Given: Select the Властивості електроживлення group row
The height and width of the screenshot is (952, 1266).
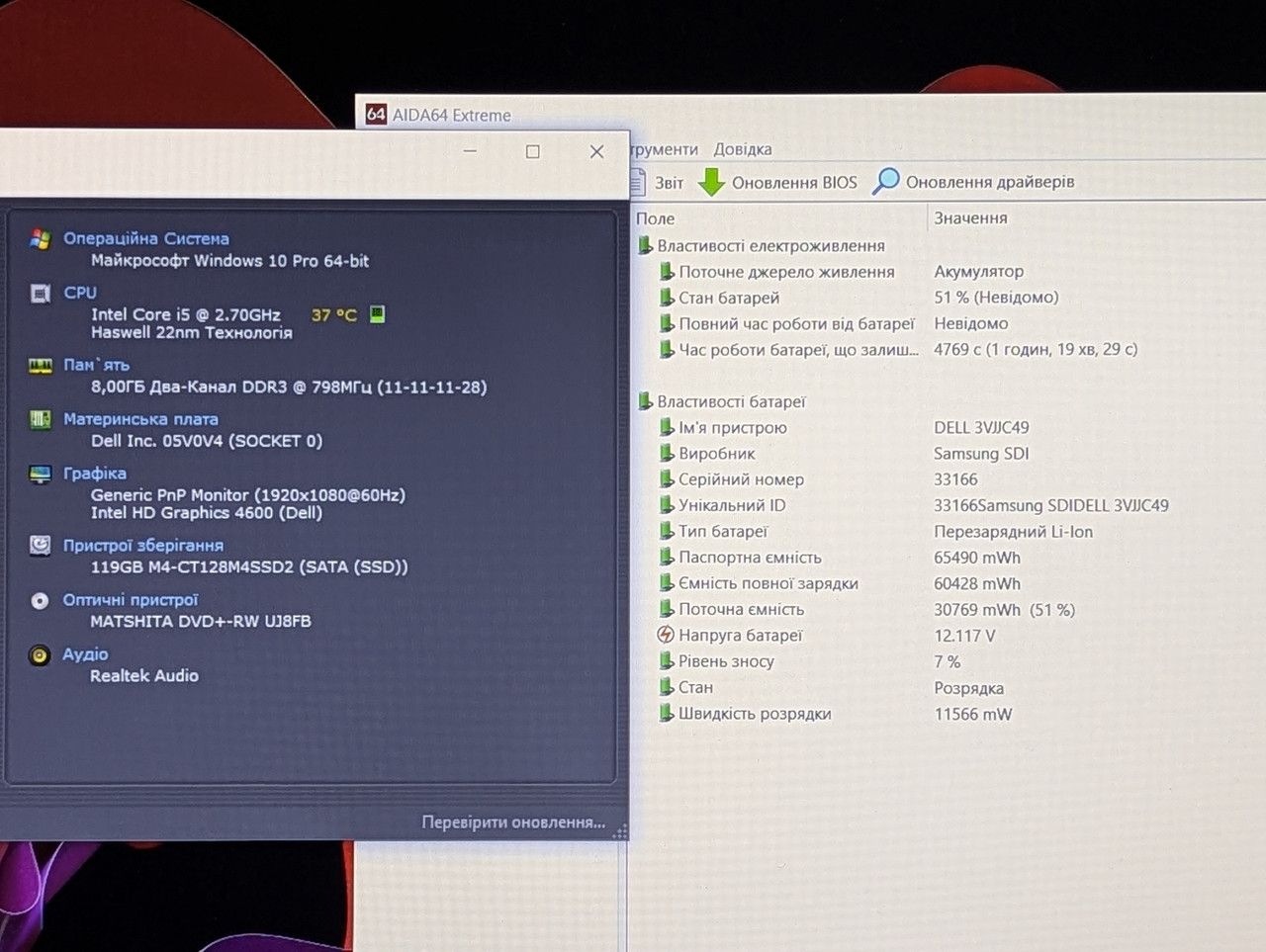Looking at the screenshot, I should (761, 246).
